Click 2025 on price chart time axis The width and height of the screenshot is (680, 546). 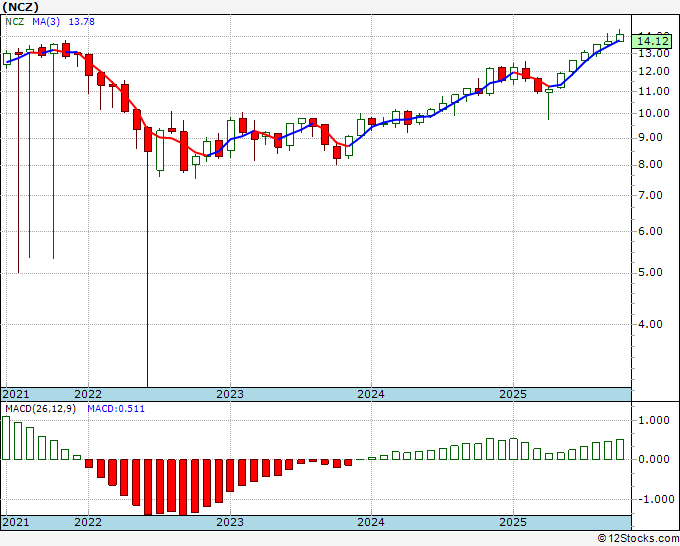click(x=513, y=394)
